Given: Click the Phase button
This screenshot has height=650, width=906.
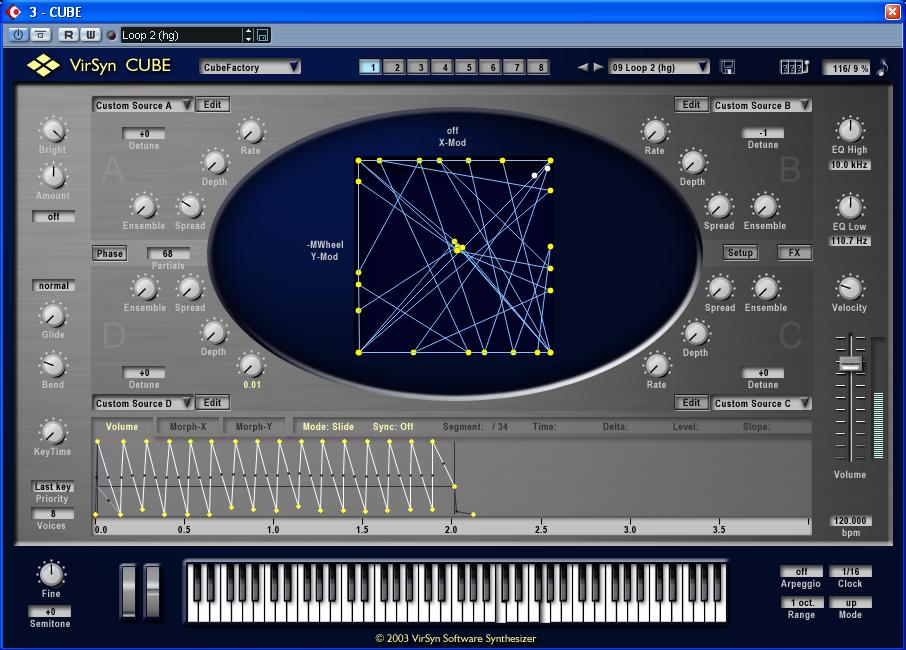Looking at the screenshot, I should coord(110,253).
